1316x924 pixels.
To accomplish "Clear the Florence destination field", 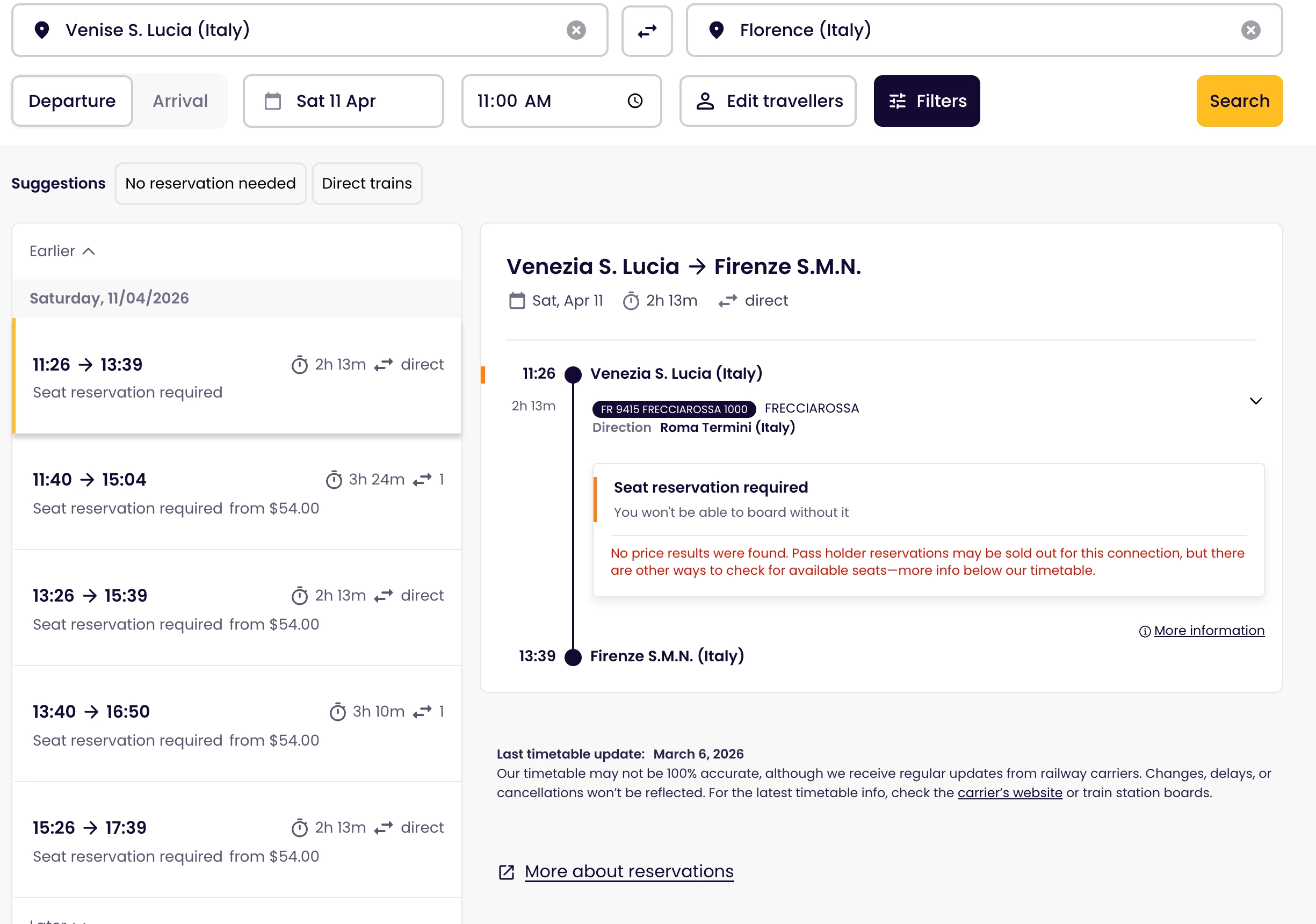I will click(x=1250, y=31).
